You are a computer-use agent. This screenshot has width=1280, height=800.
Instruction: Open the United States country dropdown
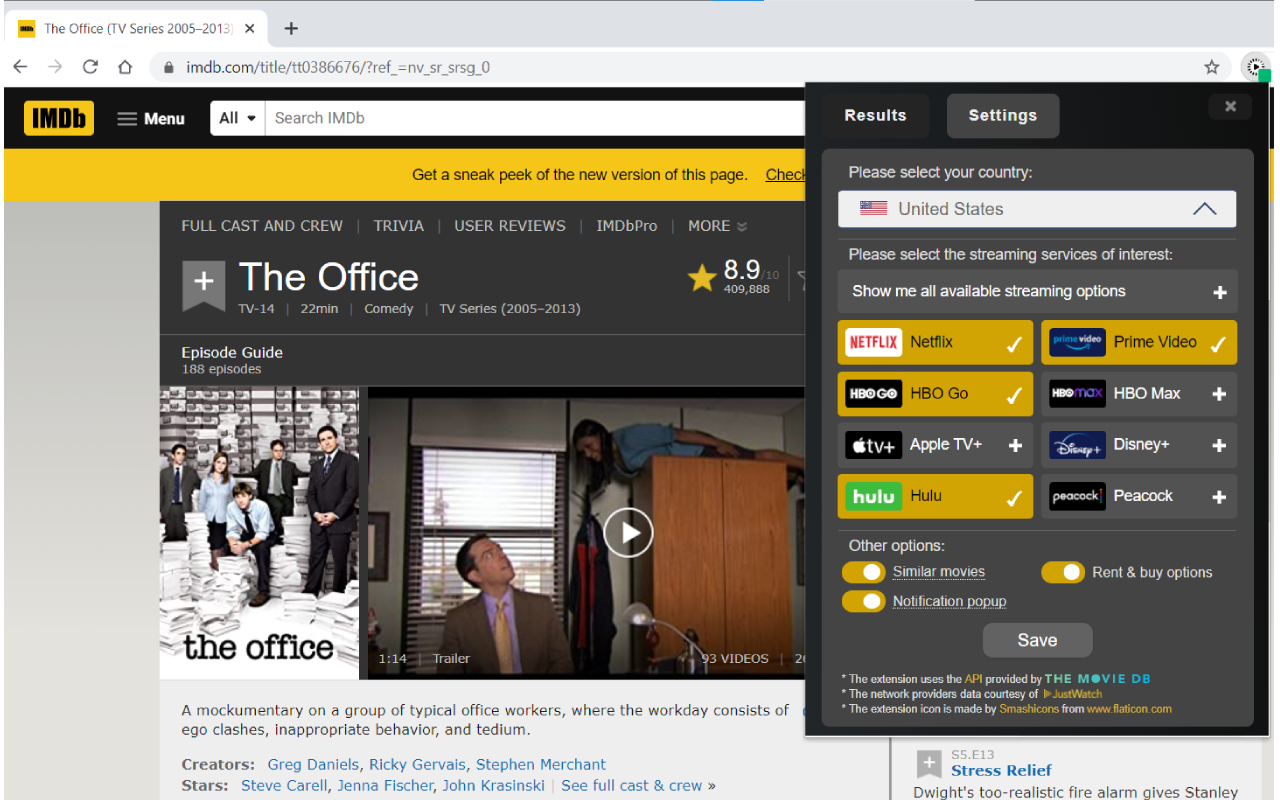[1037, 209]
